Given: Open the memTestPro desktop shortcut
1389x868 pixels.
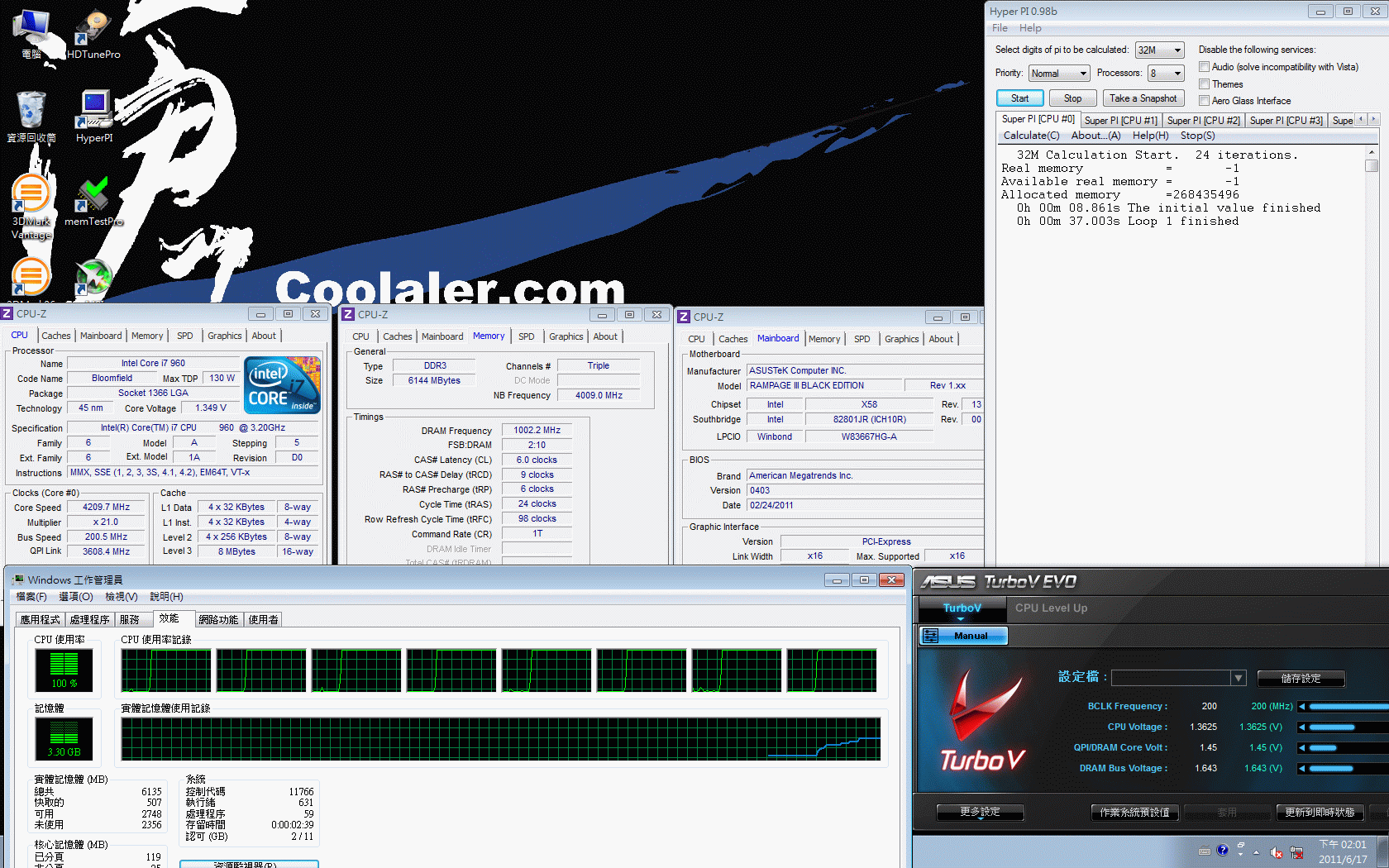Looking at the screenshot, I should click(93, 201).
